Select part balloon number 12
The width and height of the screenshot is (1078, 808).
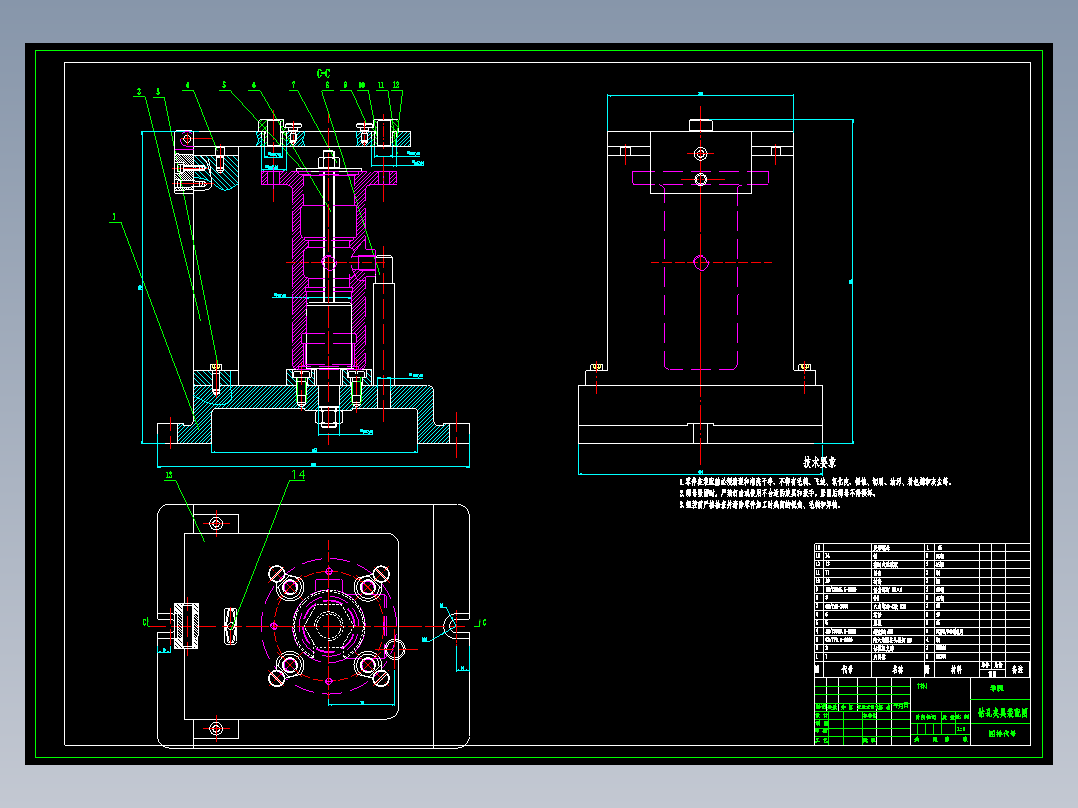click(396, 85)
